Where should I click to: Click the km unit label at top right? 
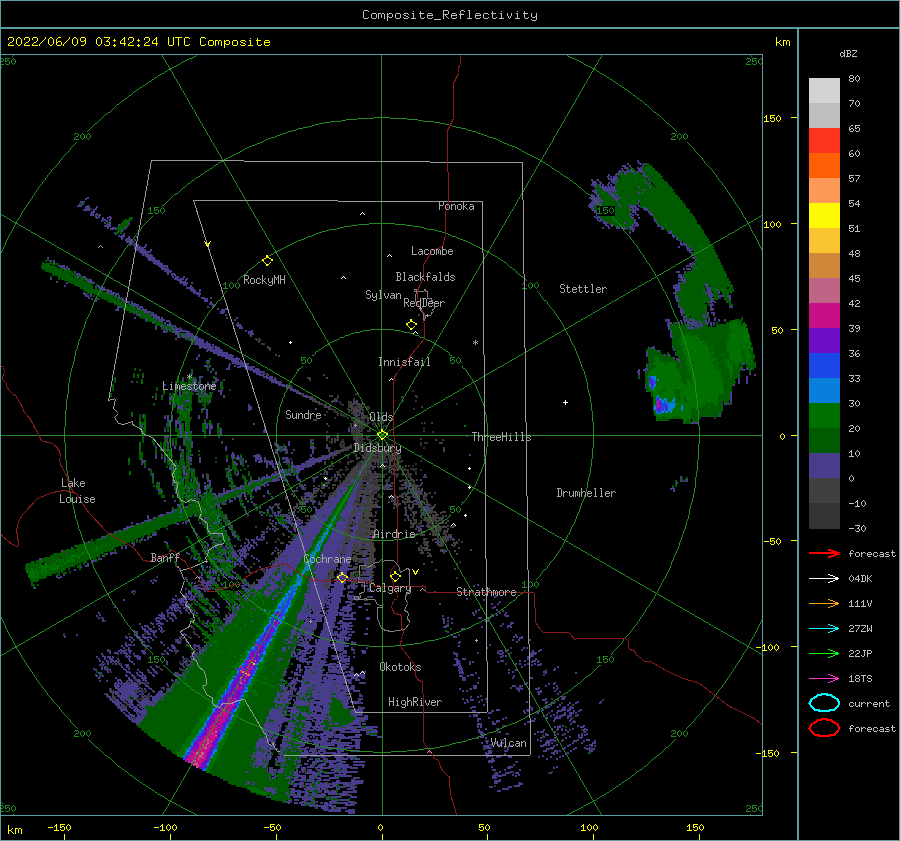782,42
